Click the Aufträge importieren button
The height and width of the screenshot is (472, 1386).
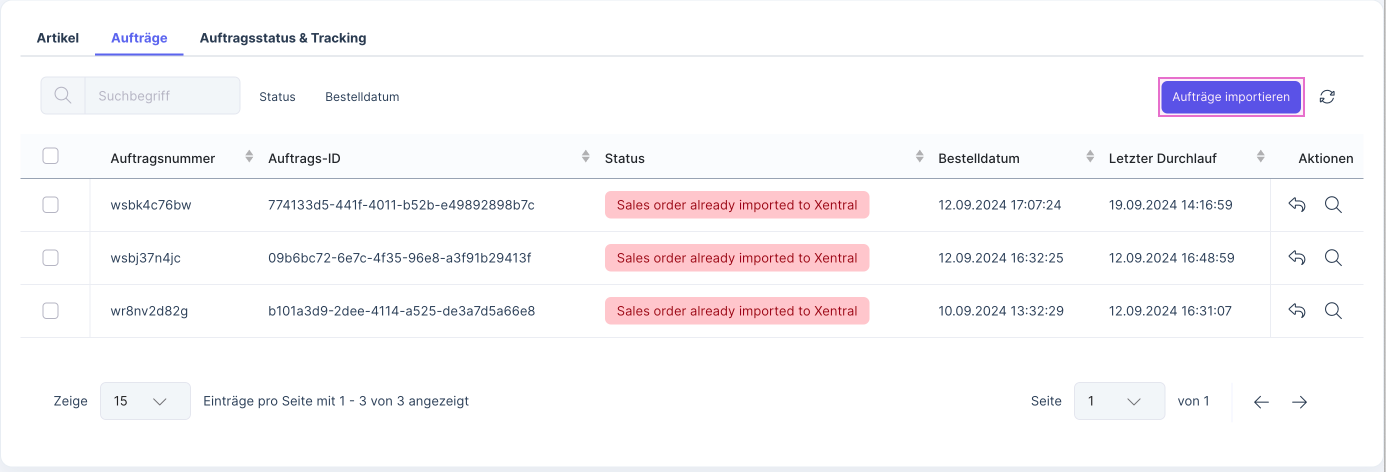tap(1231, 97)
